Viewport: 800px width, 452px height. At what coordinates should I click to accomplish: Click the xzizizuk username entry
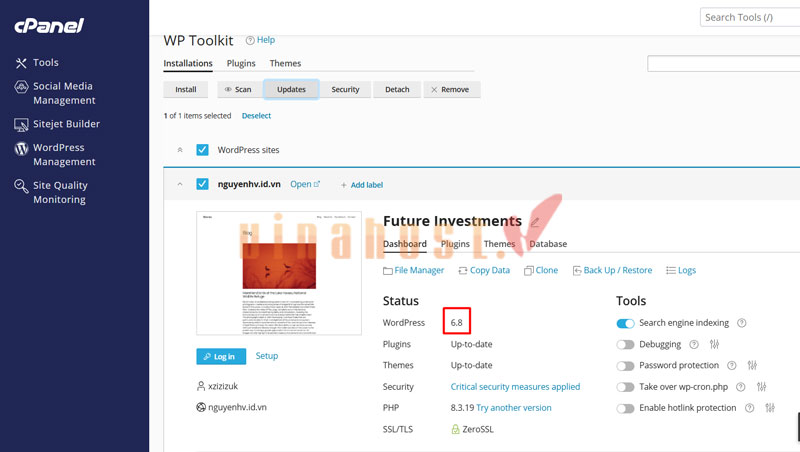click(x=217, y=386)
